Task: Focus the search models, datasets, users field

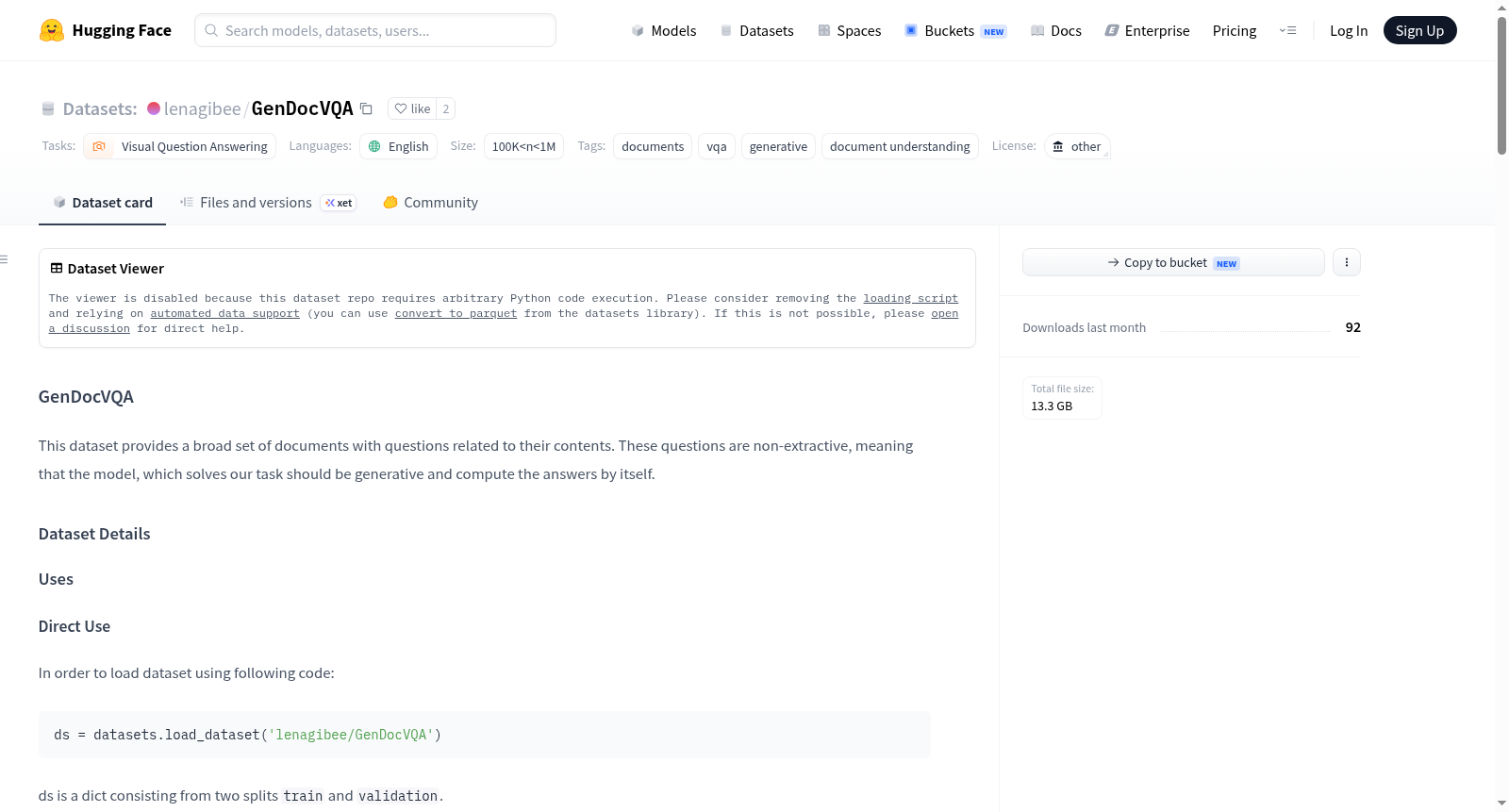Action: [x=375, y=30]
